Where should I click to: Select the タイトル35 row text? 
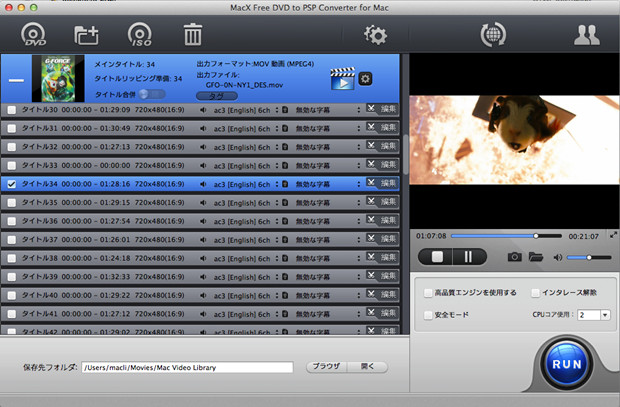coord(103,203)
